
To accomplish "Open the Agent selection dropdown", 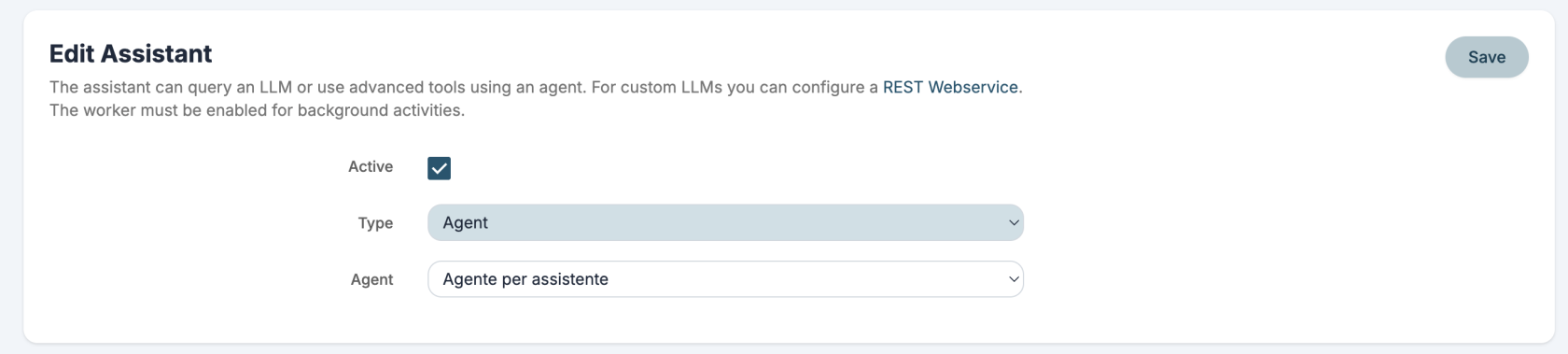I will pos(725,279).
